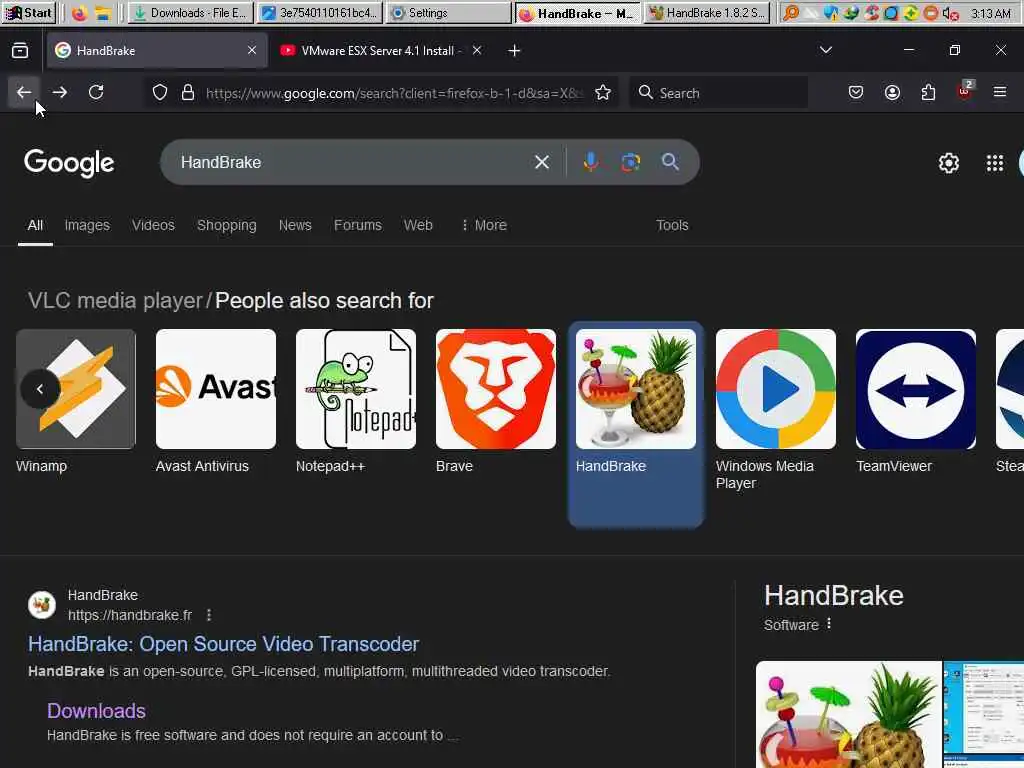Show previous carousel items with left chevron
This screenshot has width=1024, height=768.
pyautogui.click(x=40, y=389)
